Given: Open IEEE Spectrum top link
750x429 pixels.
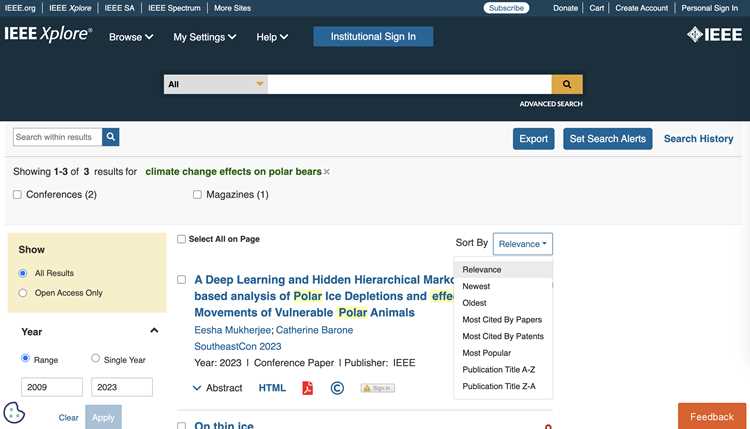Looking at the screenshot, I should [174, 8].
